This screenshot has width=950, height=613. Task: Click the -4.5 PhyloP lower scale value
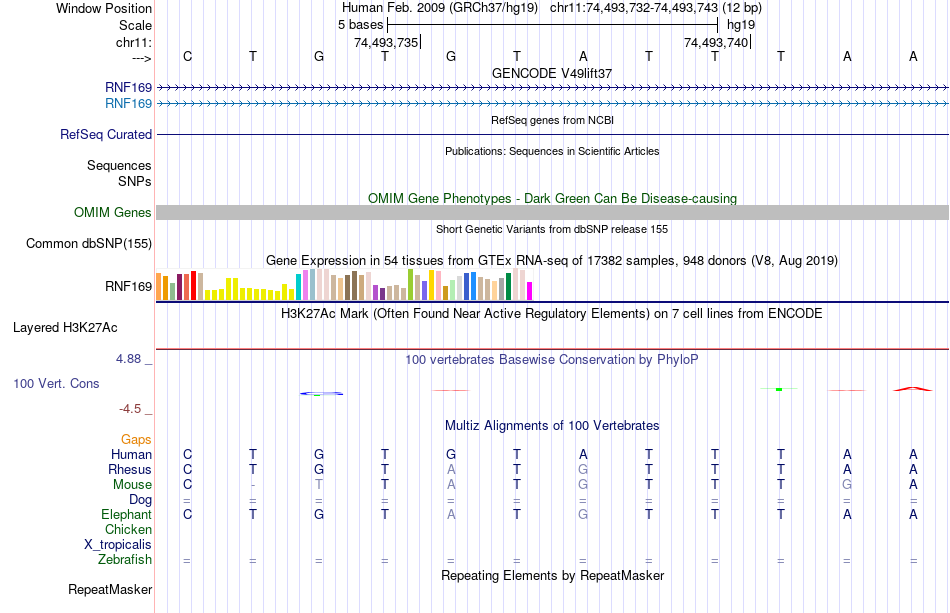(x=130, y=409)
